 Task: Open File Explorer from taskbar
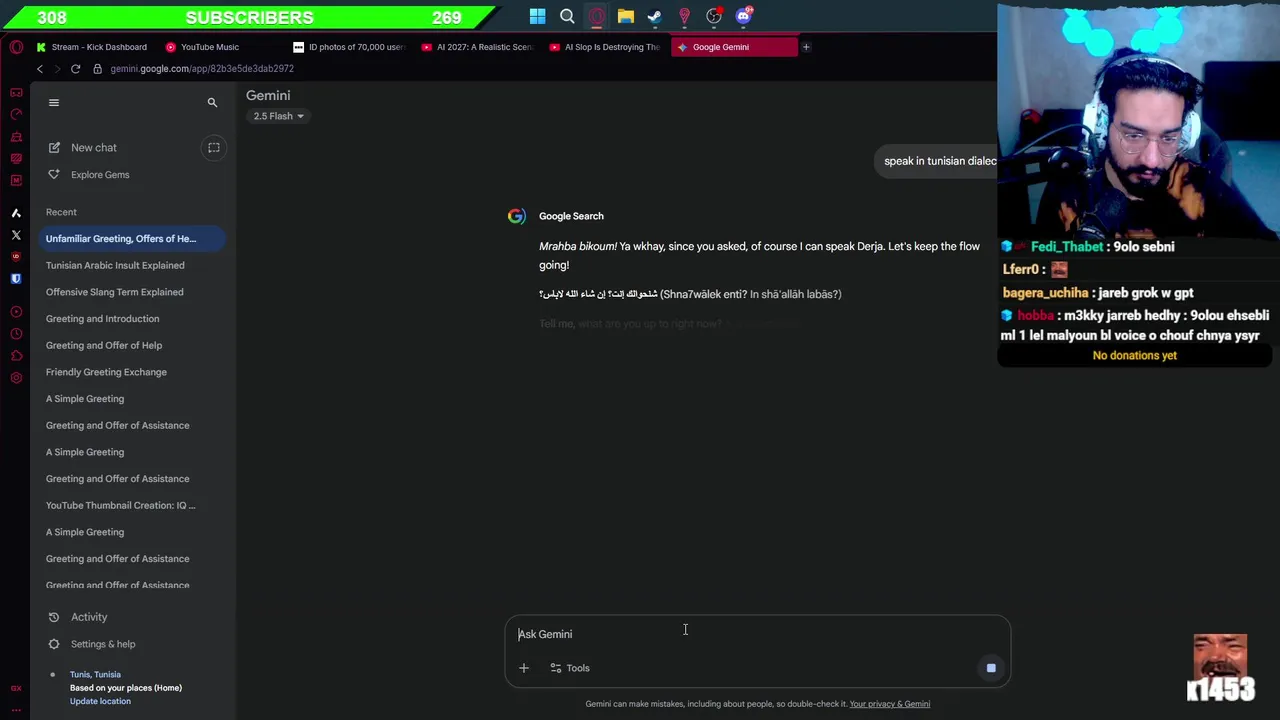(625, 16)
